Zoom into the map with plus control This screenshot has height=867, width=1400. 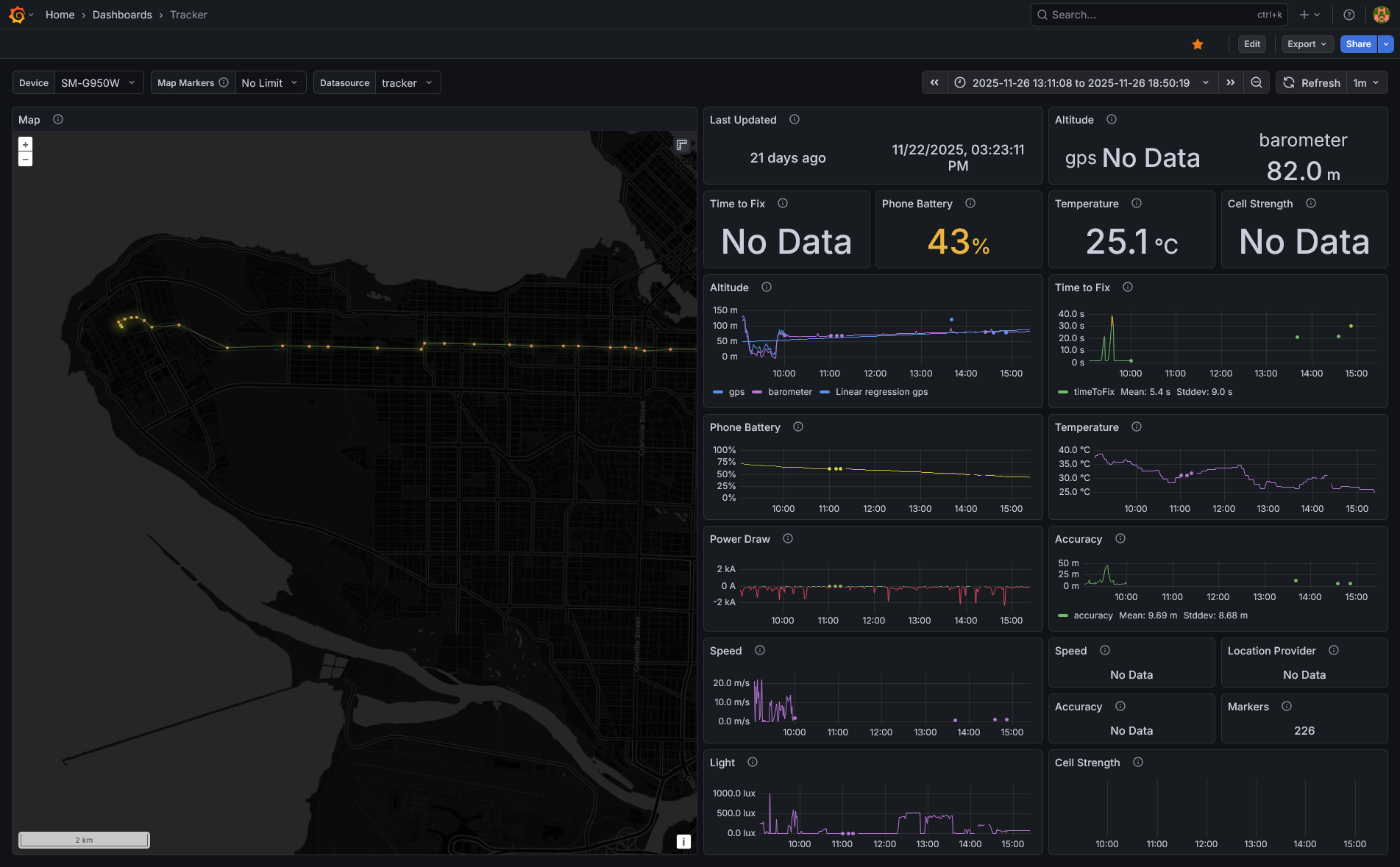coord(25,144)
